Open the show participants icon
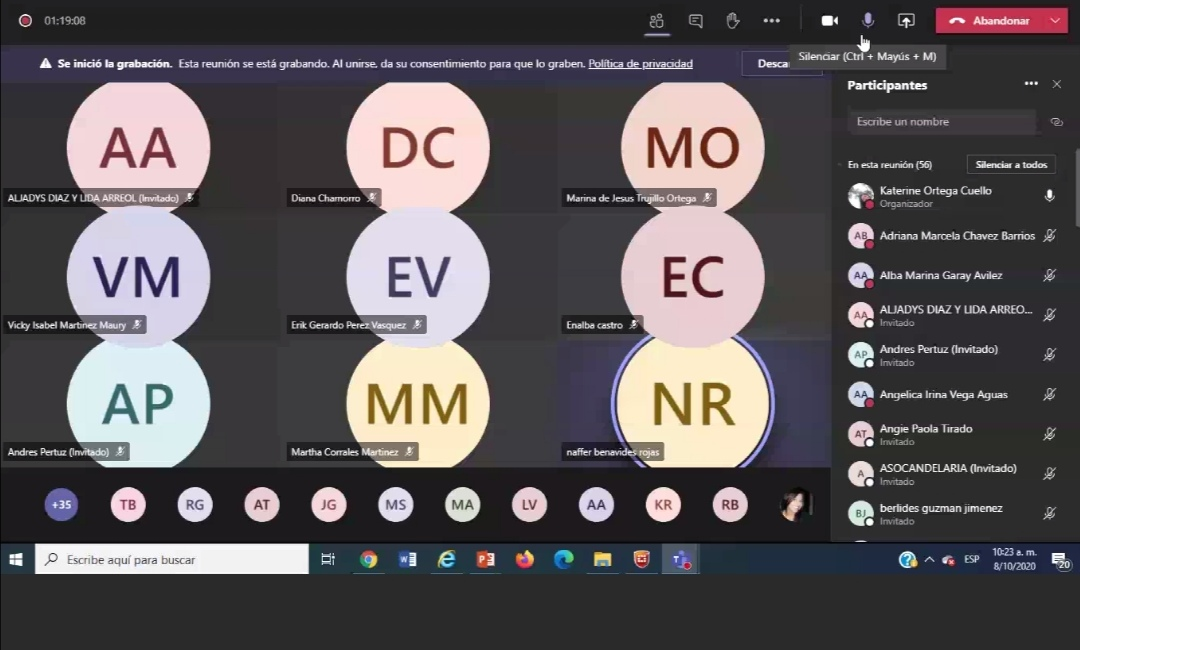 656,21
